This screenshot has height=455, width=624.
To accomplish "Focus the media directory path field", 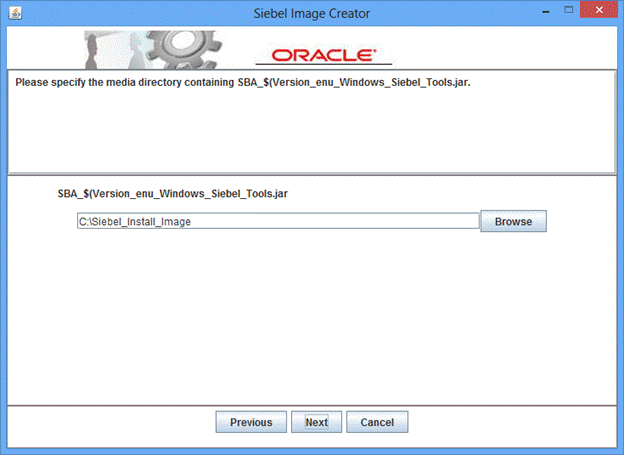I will (278, 221).
